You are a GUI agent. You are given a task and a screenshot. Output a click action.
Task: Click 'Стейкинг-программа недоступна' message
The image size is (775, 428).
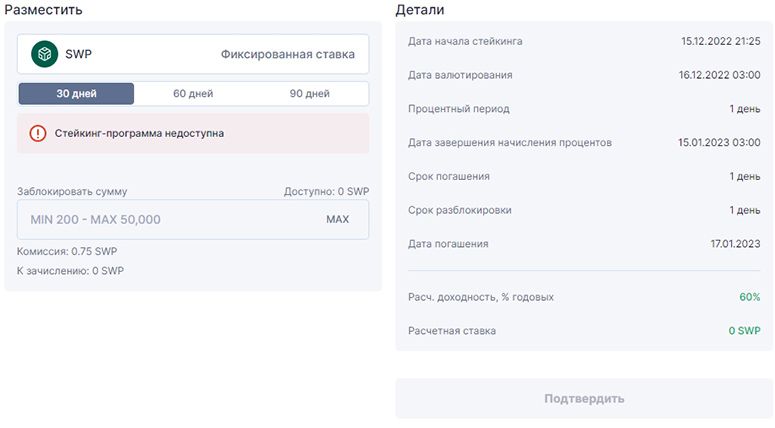pyautogui.click(x=139, y=133)
